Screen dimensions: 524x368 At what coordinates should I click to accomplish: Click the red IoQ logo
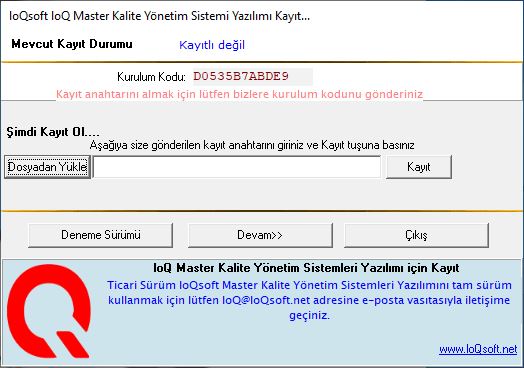pos(49,311)
